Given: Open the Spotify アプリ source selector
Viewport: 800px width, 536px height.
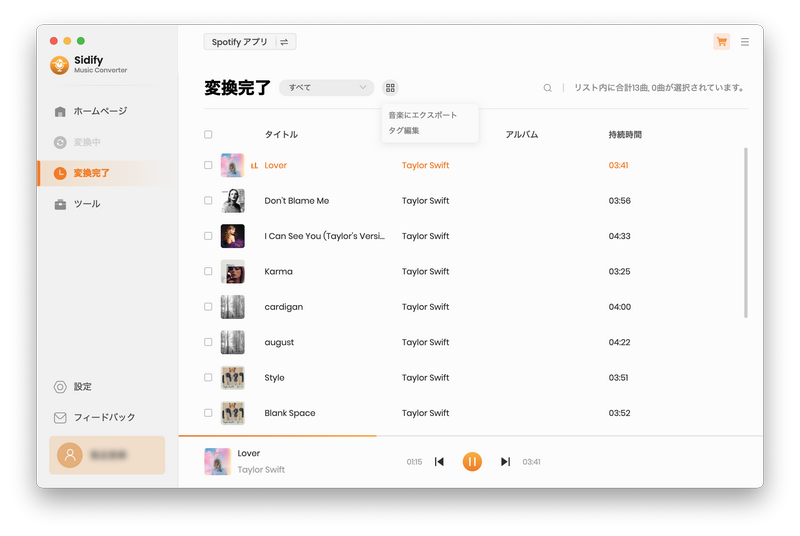Looking at the screenshot, I should click(250, 42).
